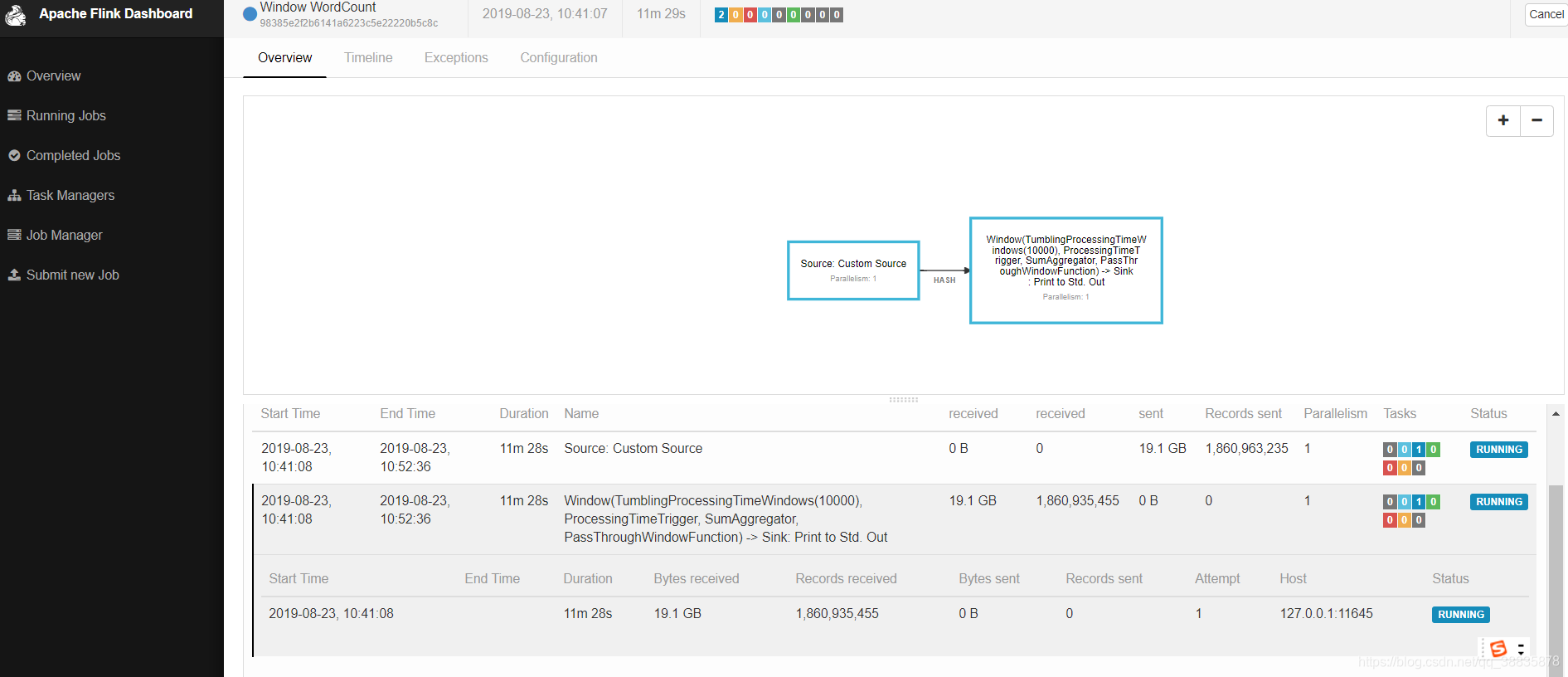Switch to the Timeline tab
The image size is (1568, 677).
pyautogui.click(x=368, y=57)
